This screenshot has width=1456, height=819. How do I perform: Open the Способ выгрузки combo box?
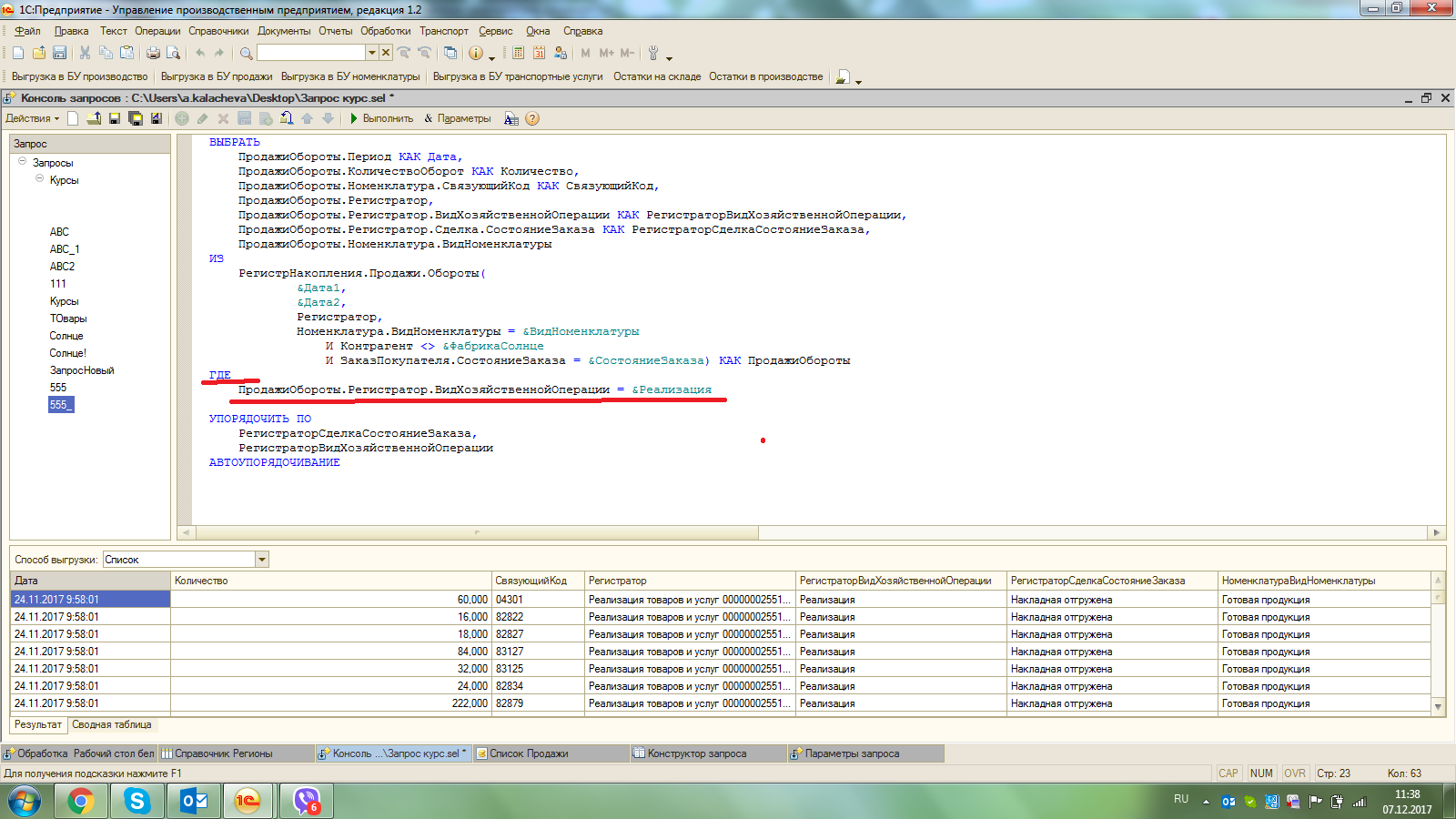click(186, 560)
